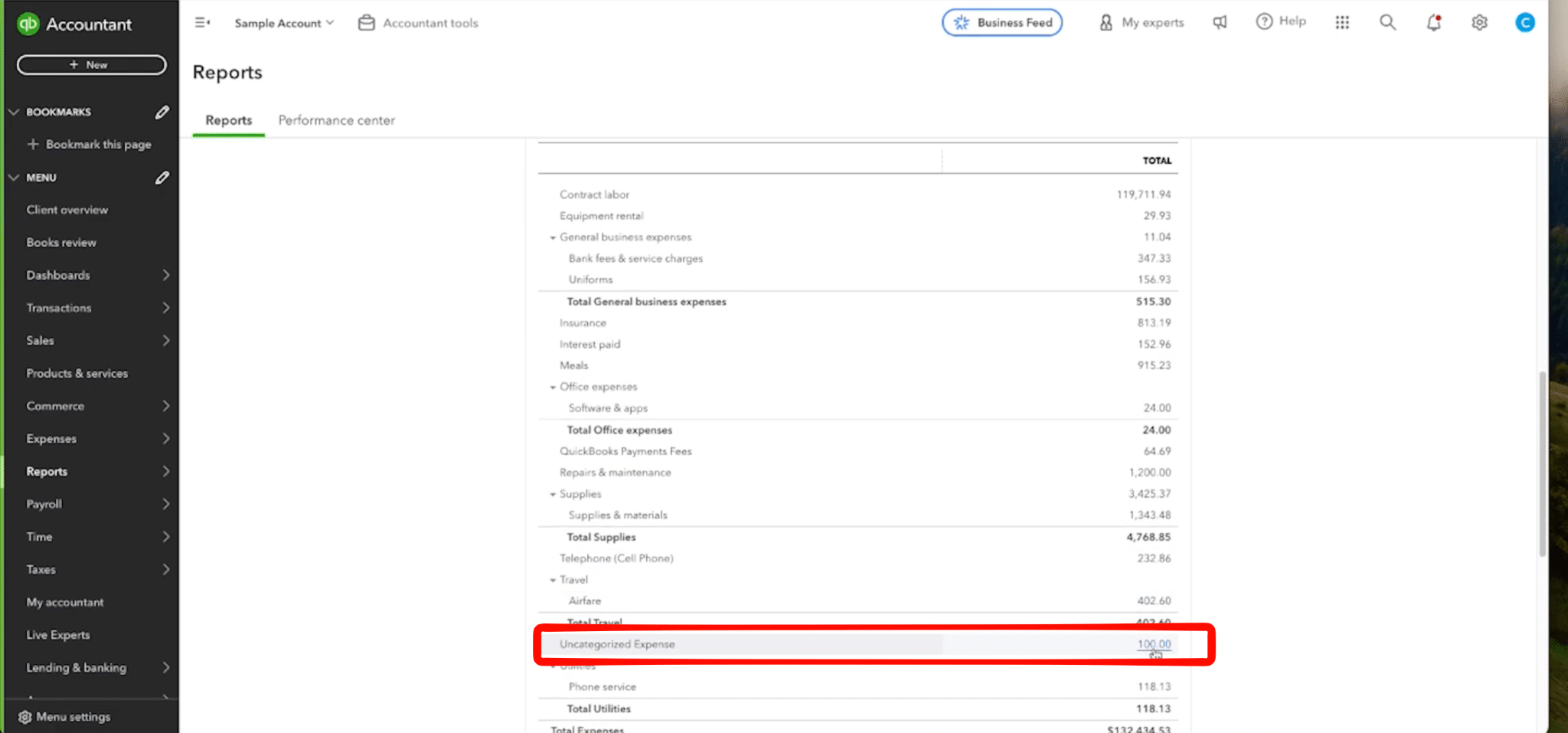Screen dimensions: 1568x733
Task: Click Total Supplies amount 4,768.85
Action: pyautogui.click(x=1148, y=537)
